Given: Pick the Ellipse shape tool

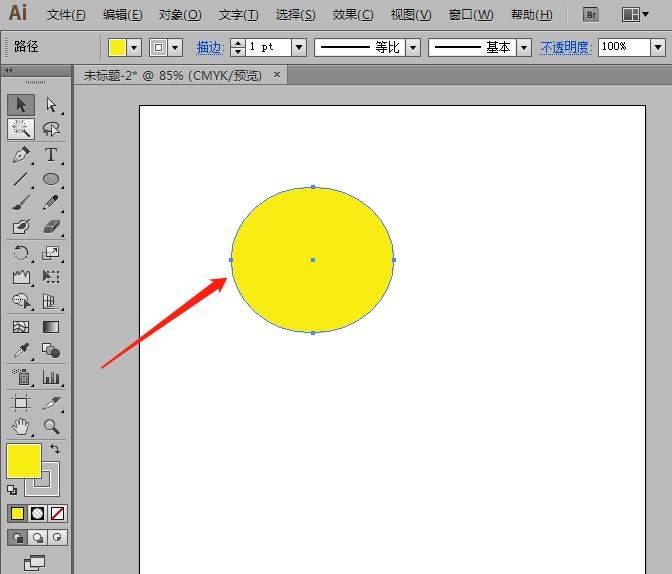Looking at the screenshot, I should pos(51,180).
